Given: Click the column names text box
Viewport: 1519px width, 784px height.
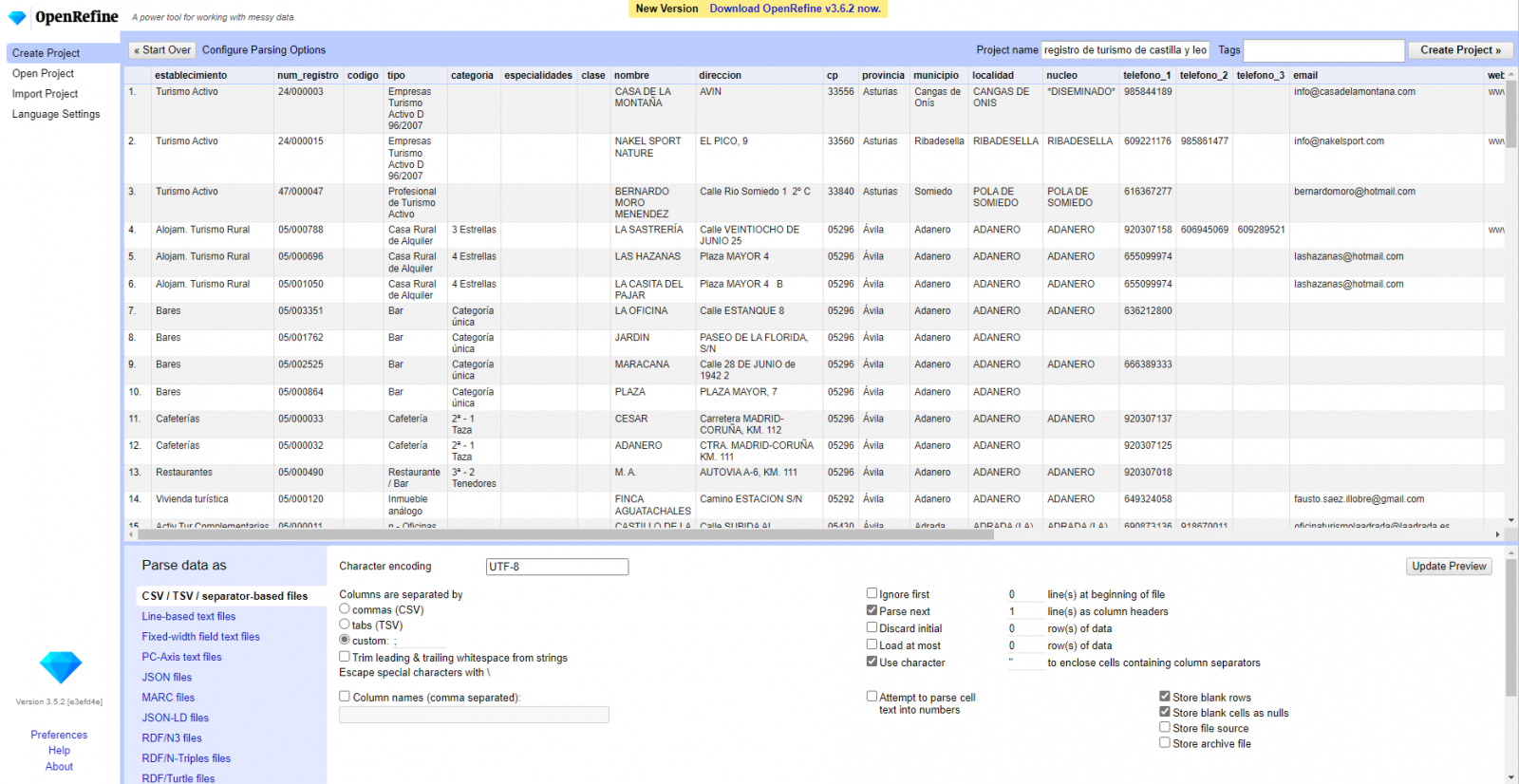Looking at the screenshot, I should point(474,715).
